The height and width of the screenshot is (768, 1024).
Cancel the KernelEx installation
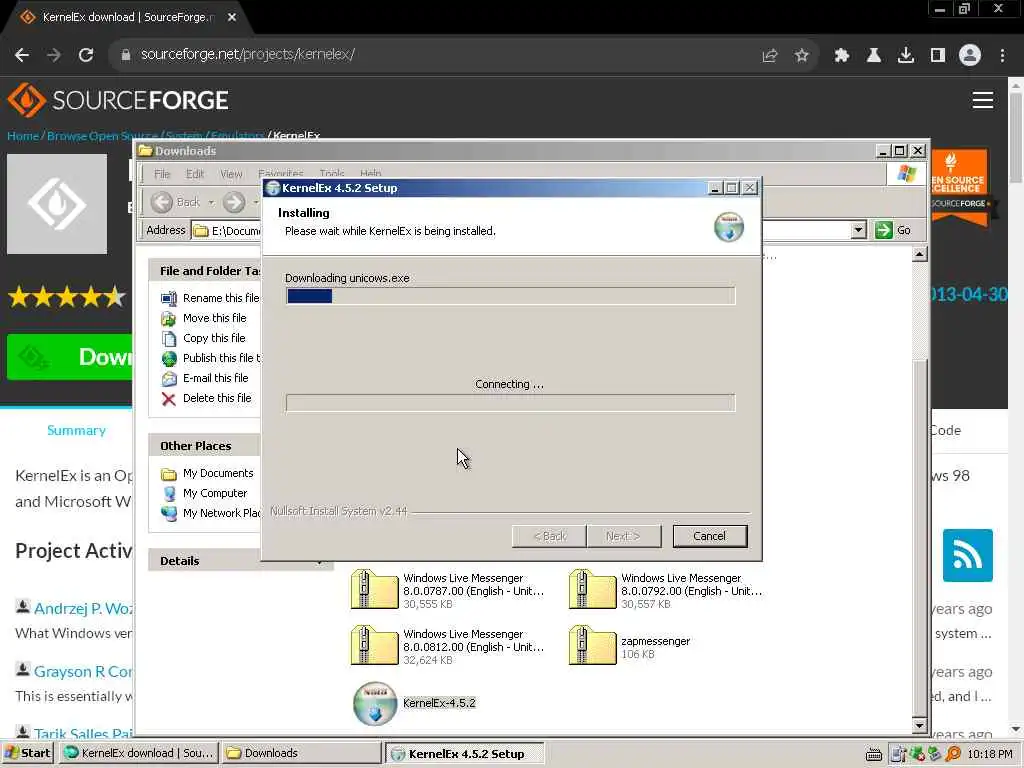pyautogui.click(x=709, y=536)
